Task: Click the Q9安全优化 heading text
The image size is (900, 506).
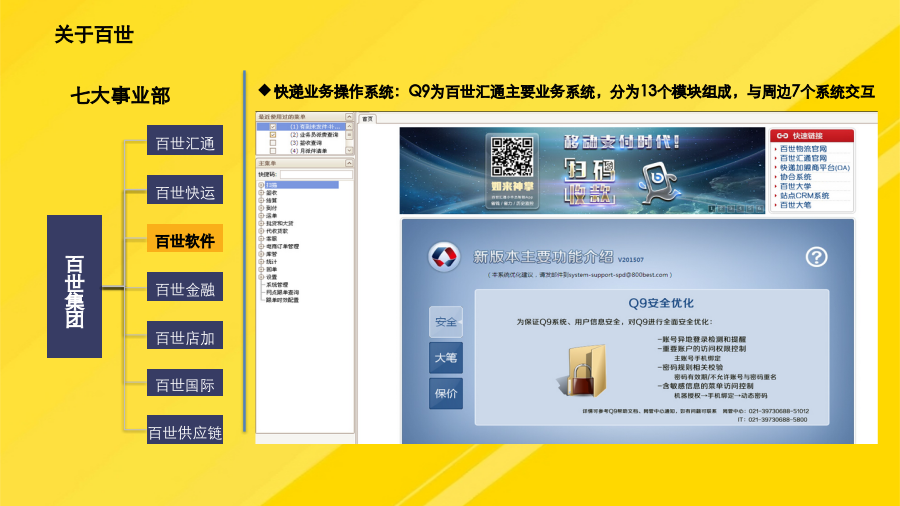Action: [661, 303]
